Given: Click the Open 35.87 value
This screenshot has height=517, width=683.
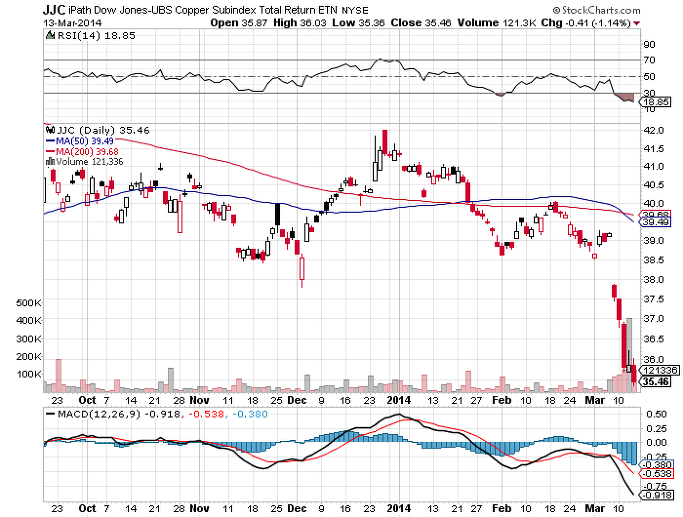Looking at the screenshot, I should [238, 23].
